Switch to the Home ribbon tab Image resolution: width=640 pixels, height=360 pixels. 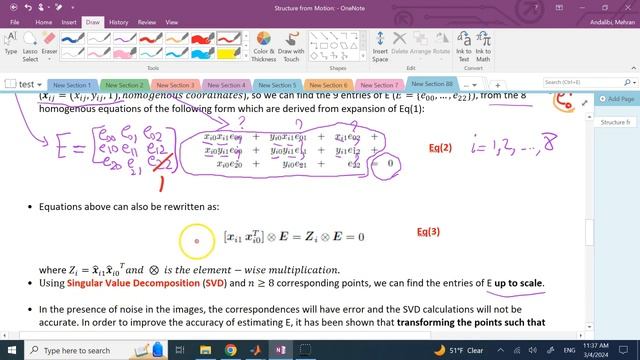[x=43, y=22]
